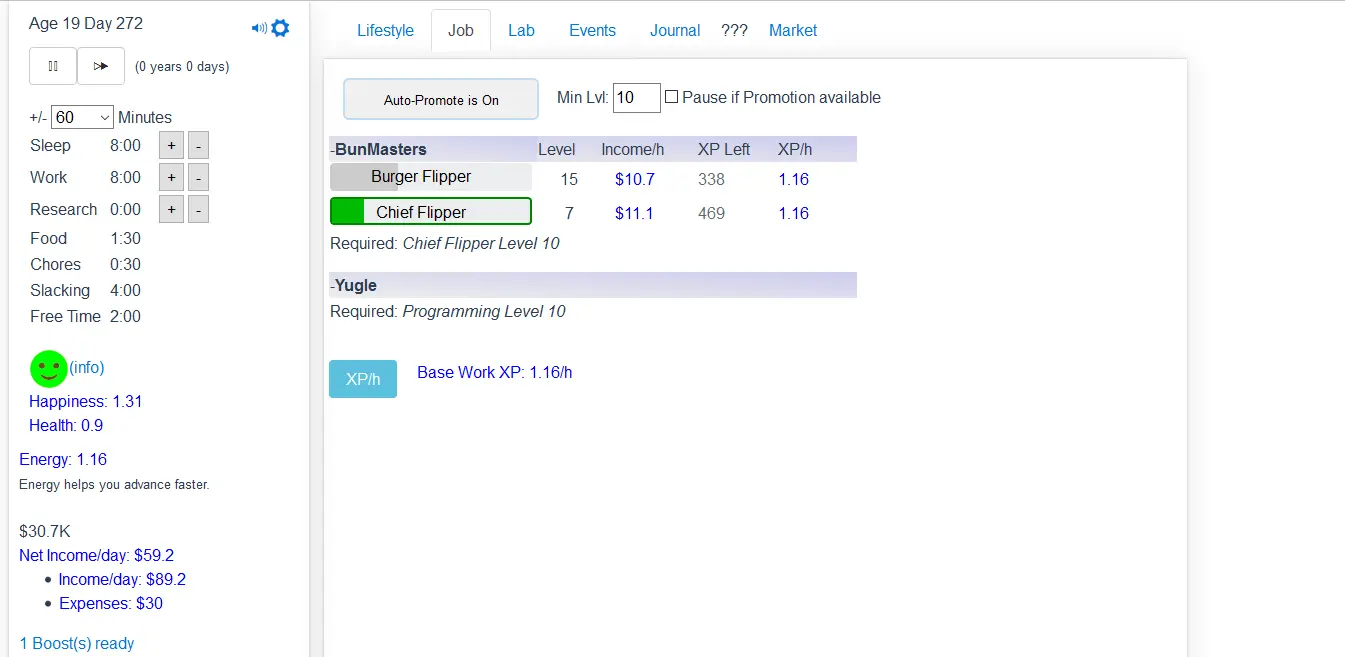The height and width of the screenshot is (657, 1345).
Task: Click the sound speaker icon
Action: 259,28
